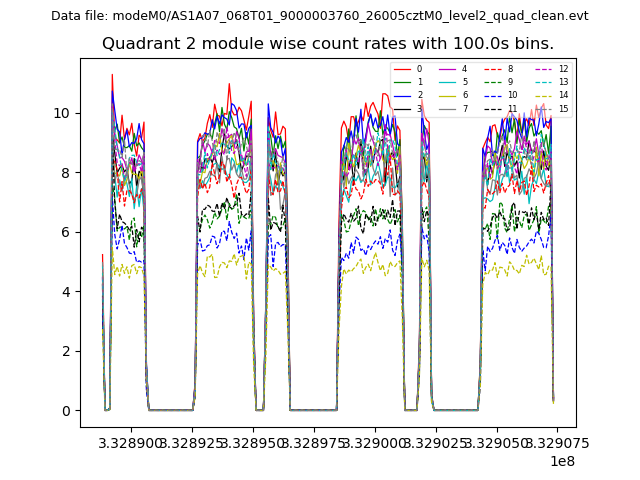
Task: Select the yellow module 6 legend entry
Action: click(448, 95)
